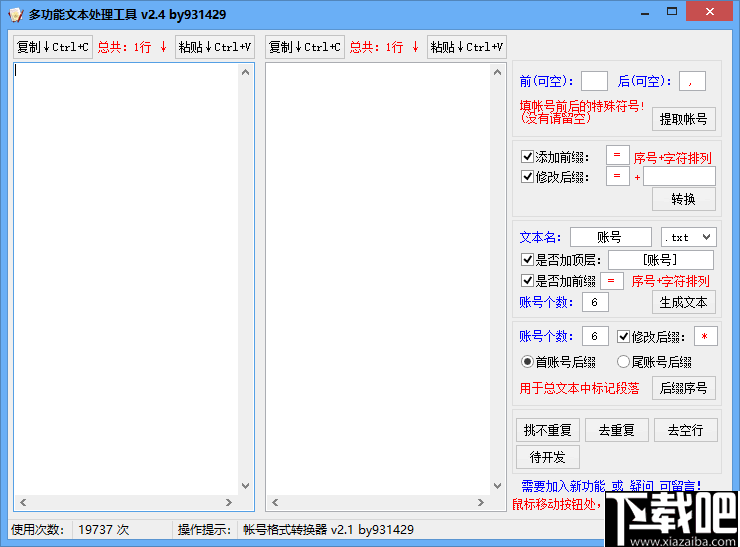The width and height of the screenshot is (740, 547).
Task: Click inside the left text area
Action: tap(126, 278)
